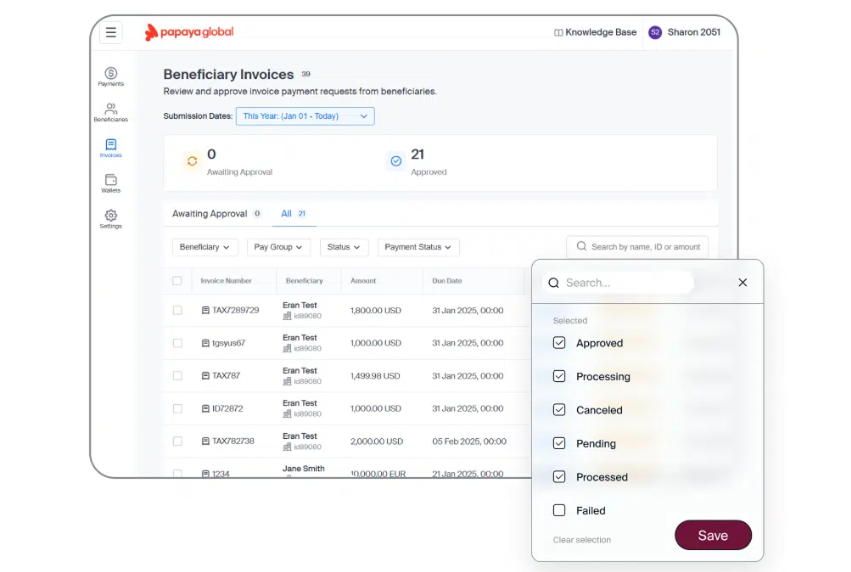Click beneficiary name Jane Smith
The image size is (851, 572).
click(303, 468)
